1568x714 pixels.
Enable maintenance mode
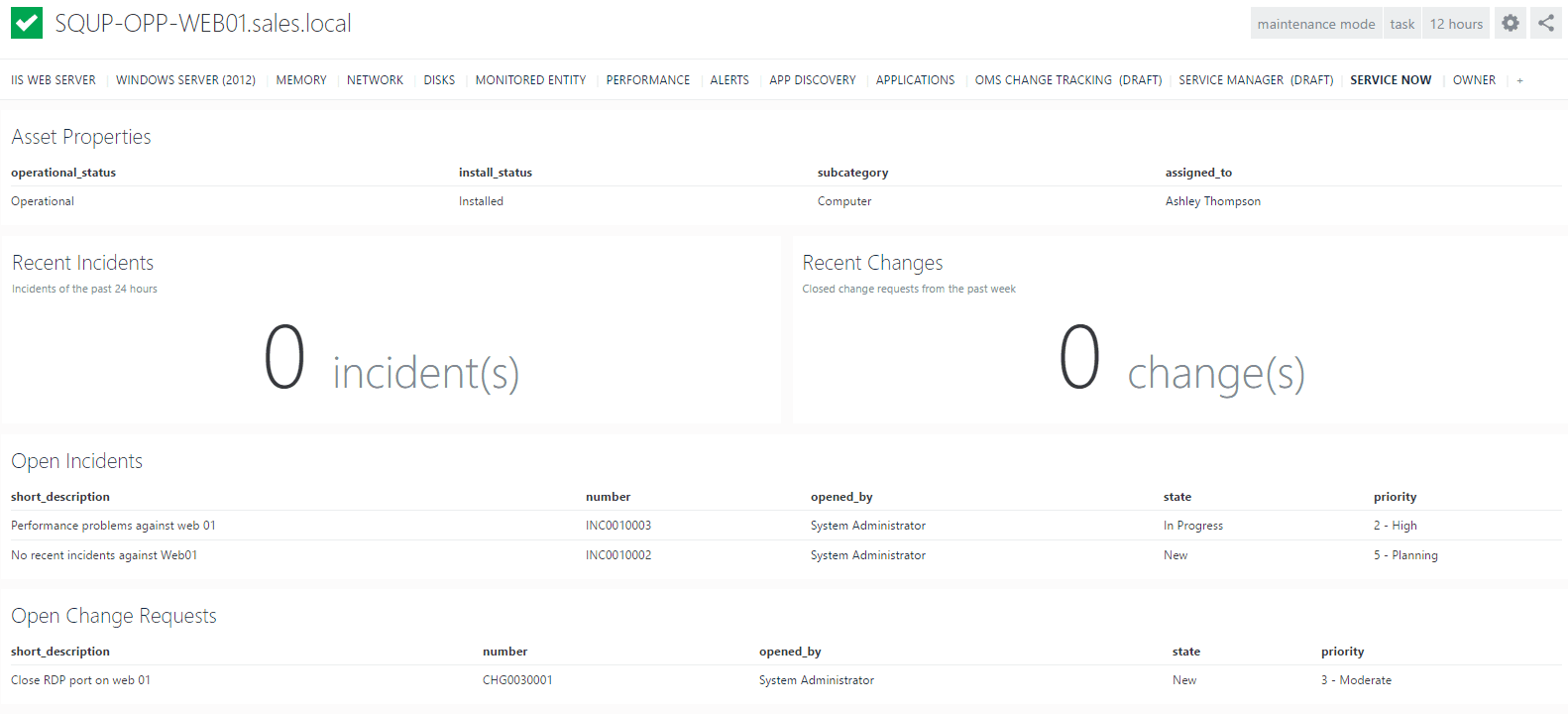[1316, 24]
